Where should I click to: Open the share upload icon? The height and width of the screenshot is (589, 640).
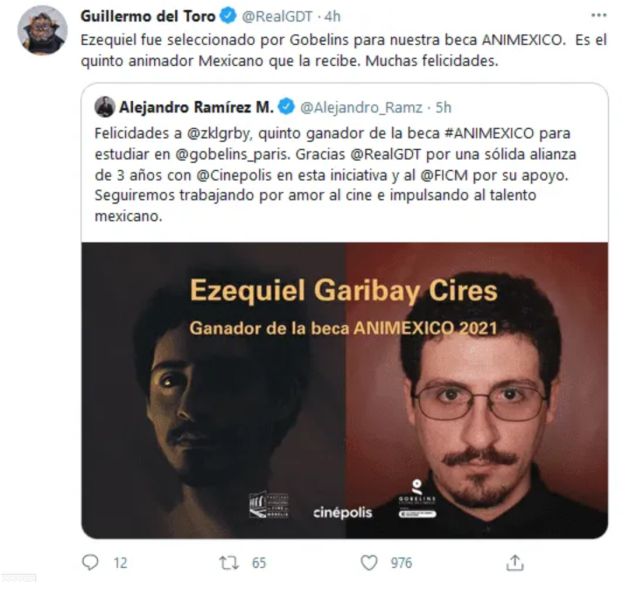click(x=515, y=562)
